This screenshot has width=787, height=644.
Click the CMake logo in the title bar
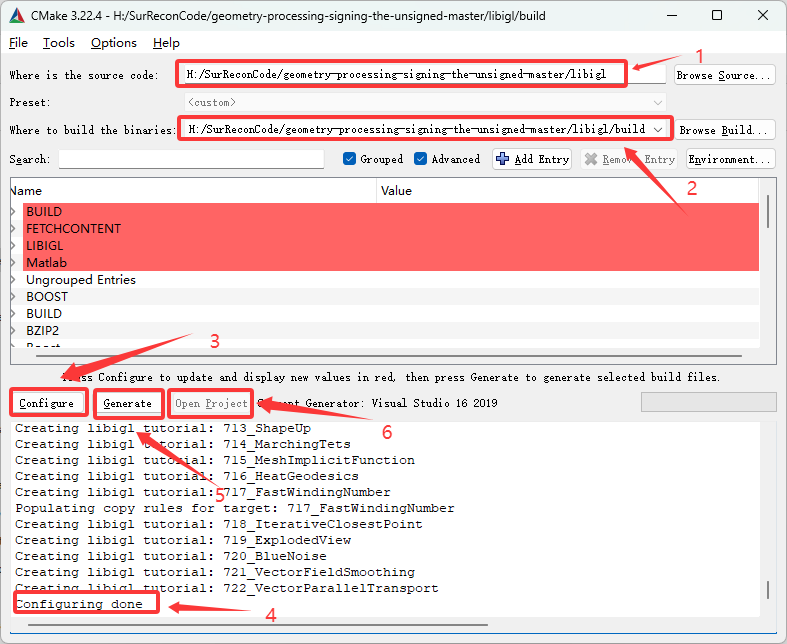pyautogui.click(x=17, y=16)
